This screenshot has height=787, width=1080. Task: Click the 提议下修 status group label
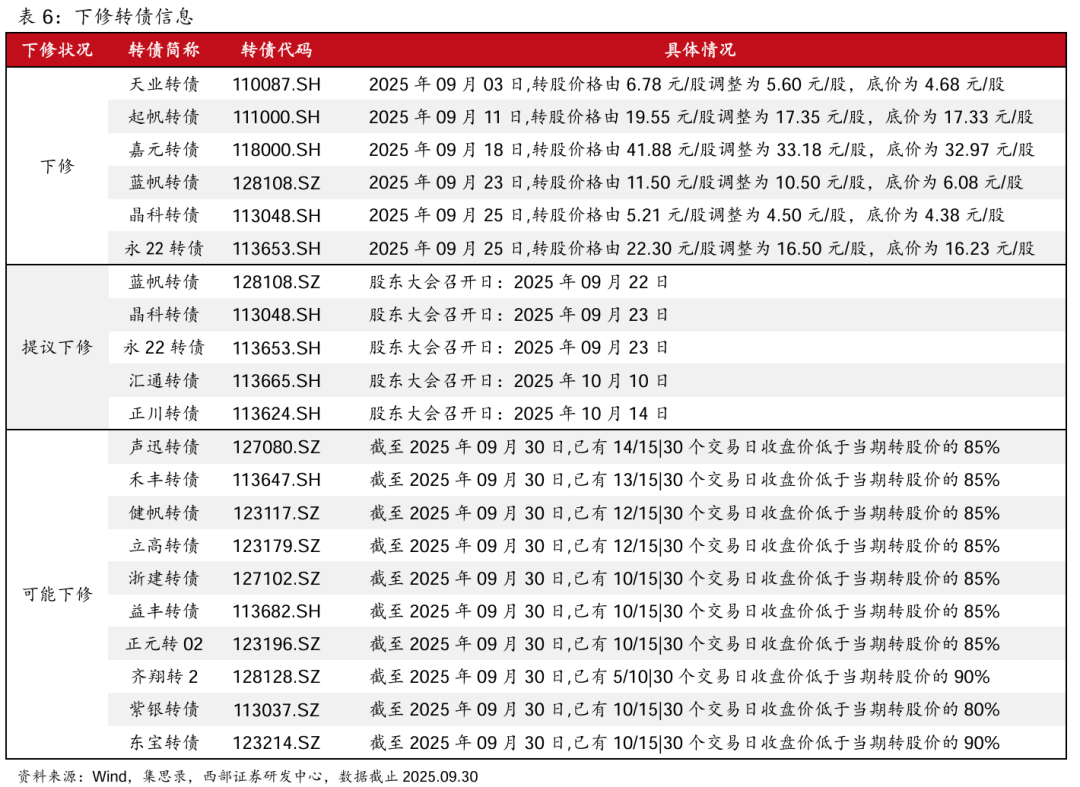57,347
